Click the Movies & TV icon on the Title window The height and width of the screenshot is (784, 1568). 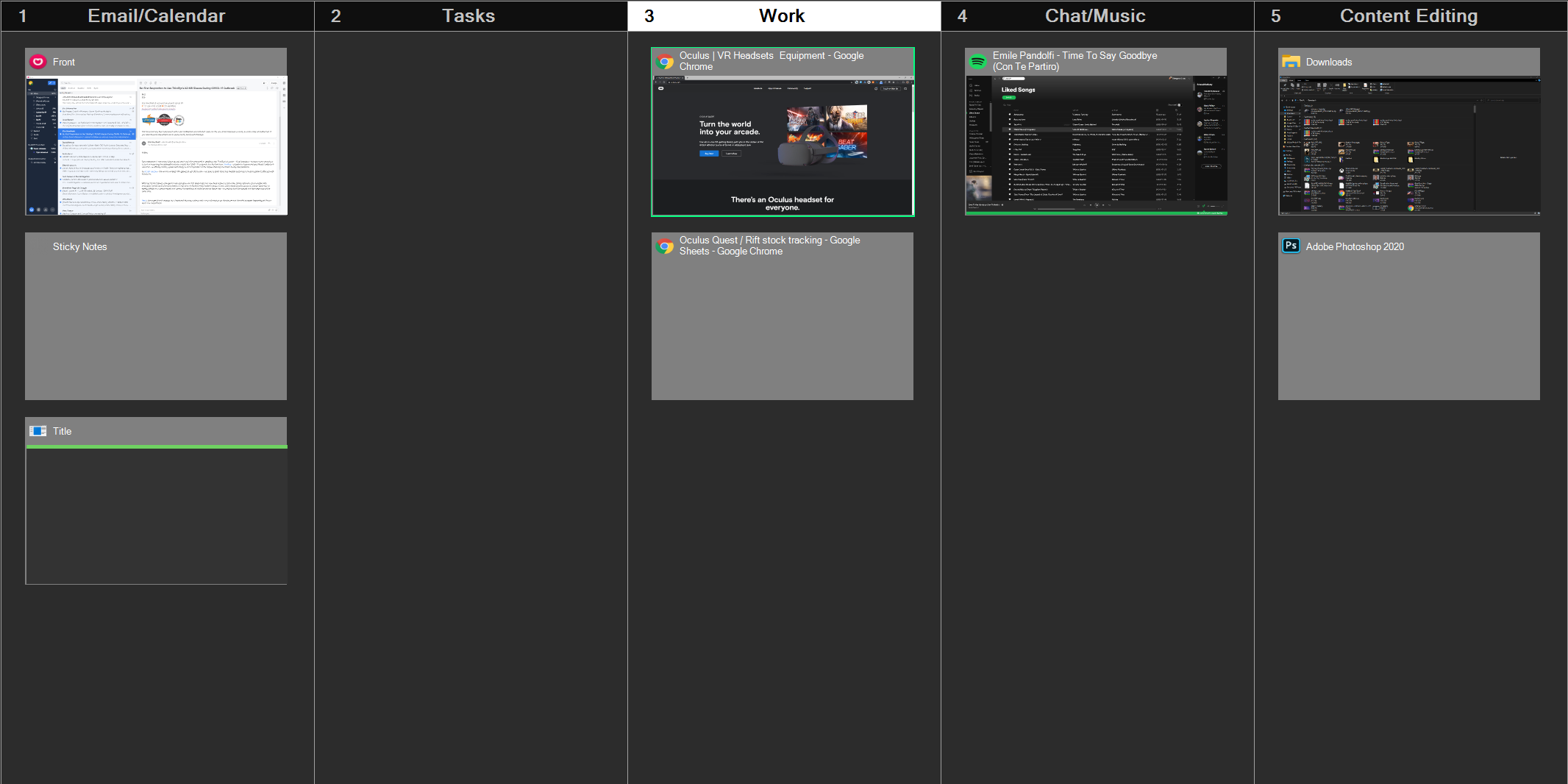click(38, 431)
